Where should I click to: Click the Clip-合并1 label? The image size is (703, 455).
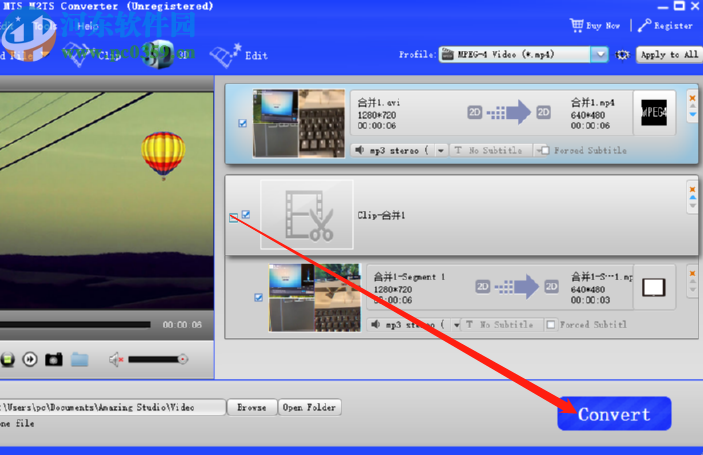pos(381,216)
